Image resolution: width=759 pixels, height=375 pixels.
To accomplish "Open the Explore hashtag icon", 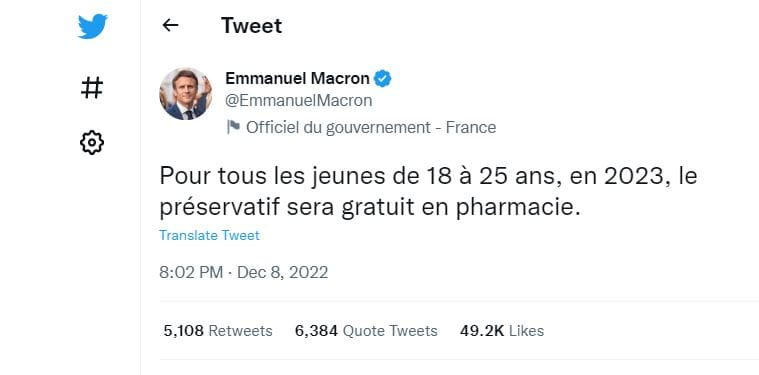I will click(x=92, y=88).
